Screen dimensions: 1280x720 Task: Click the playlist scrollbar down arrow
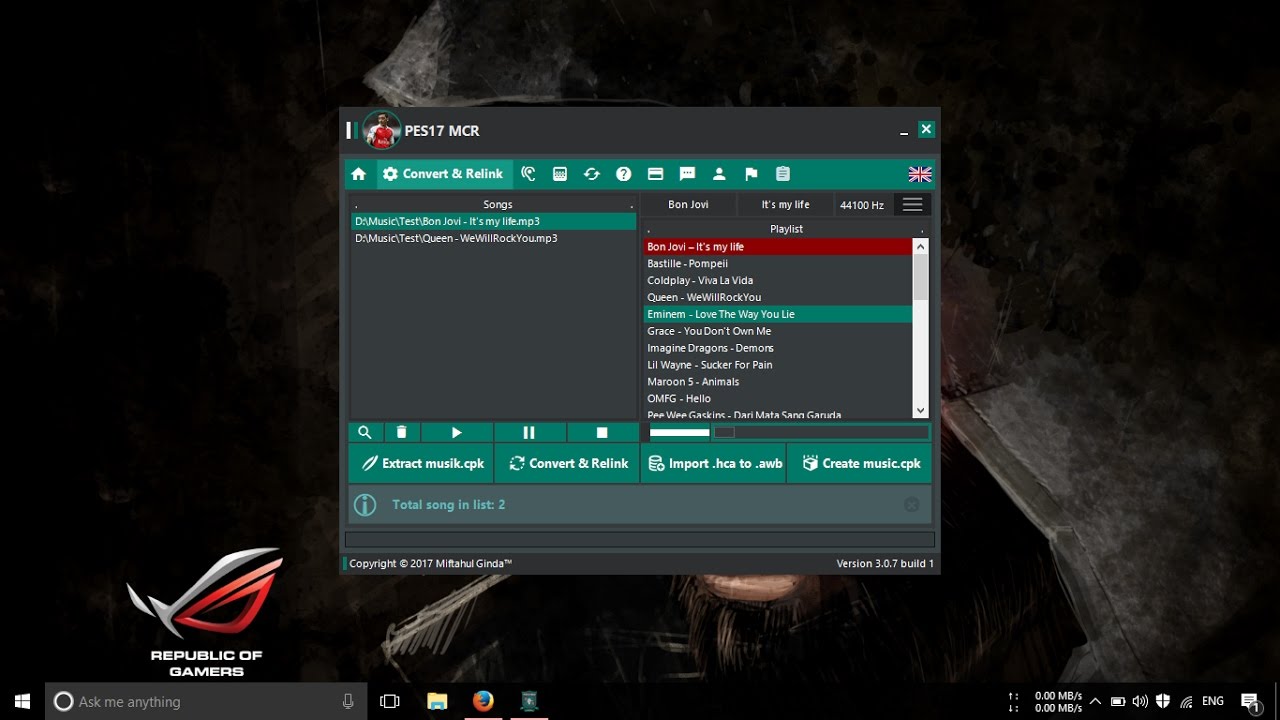(x=921, y=410)
